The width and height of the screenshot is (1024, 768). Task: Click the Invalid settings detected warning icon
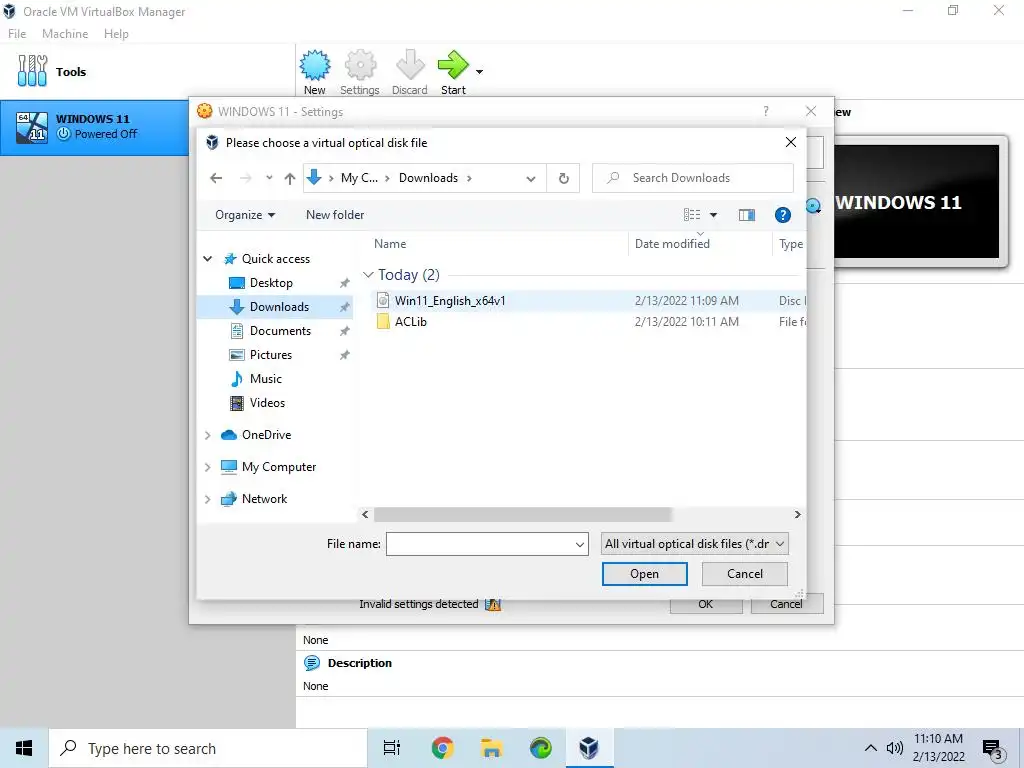click(x=493, y=605)
